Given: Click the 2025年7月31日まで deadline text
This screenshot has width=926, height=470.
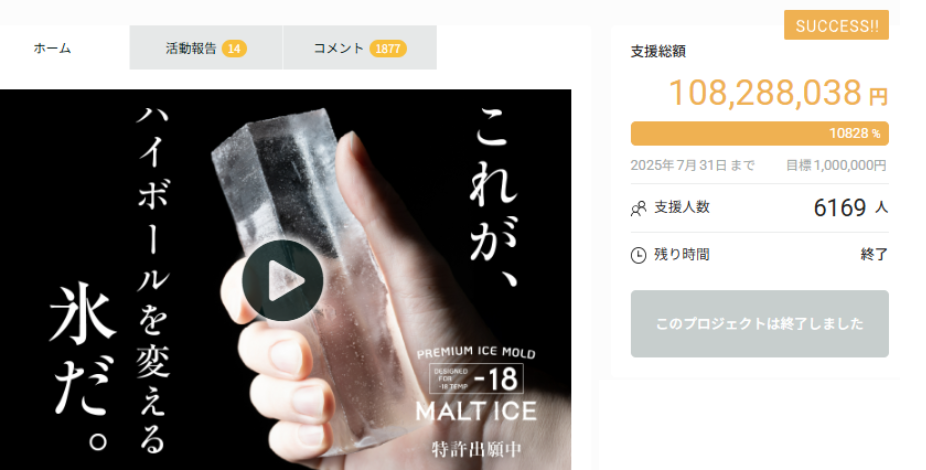Looking at the screenshot, I should (x=693, y=165).
